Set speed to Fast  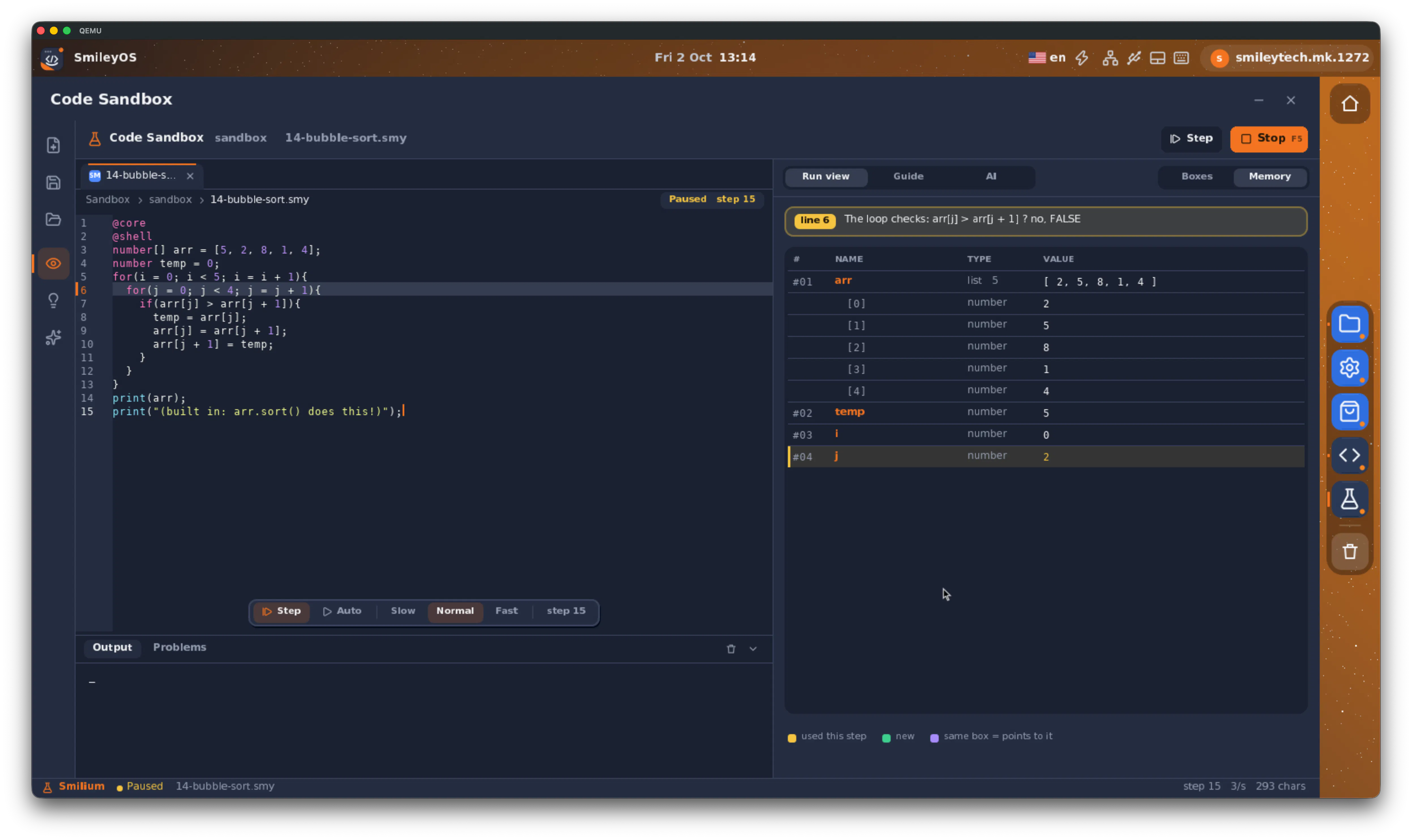pyautogui.click(x=506, y=611)
